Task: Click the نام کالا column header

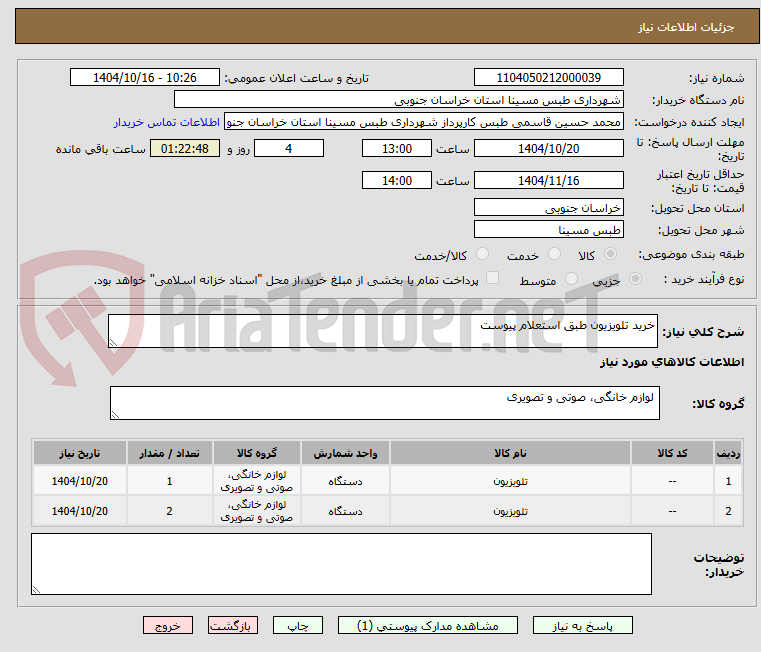Action: 510,453
